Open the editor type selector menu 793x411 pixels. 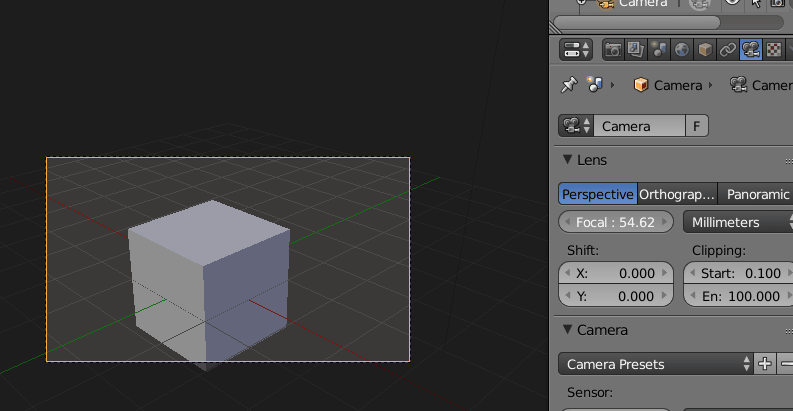[577, 49]
